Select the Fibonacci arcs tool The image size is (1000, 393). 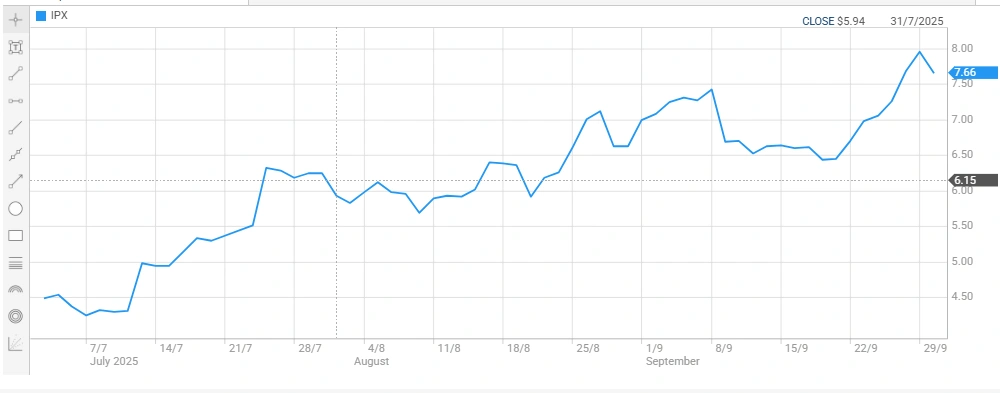pyautogui.click(x=15, y=290)
